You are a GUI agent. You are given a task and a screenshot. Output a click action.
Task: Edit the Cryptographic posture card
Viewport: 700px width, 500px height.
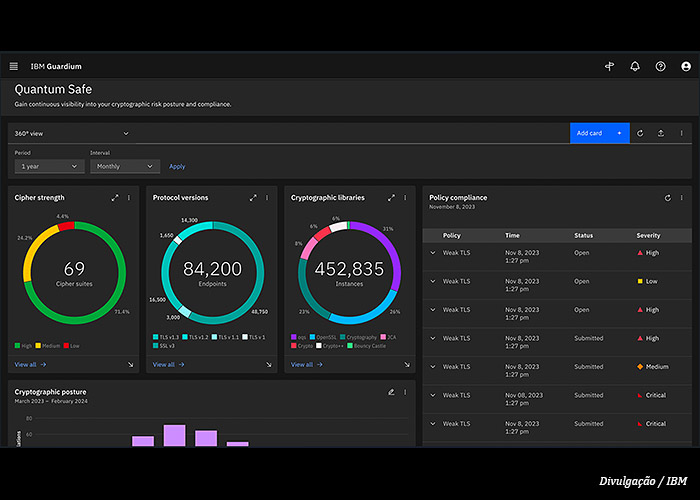tap(391, 392)
